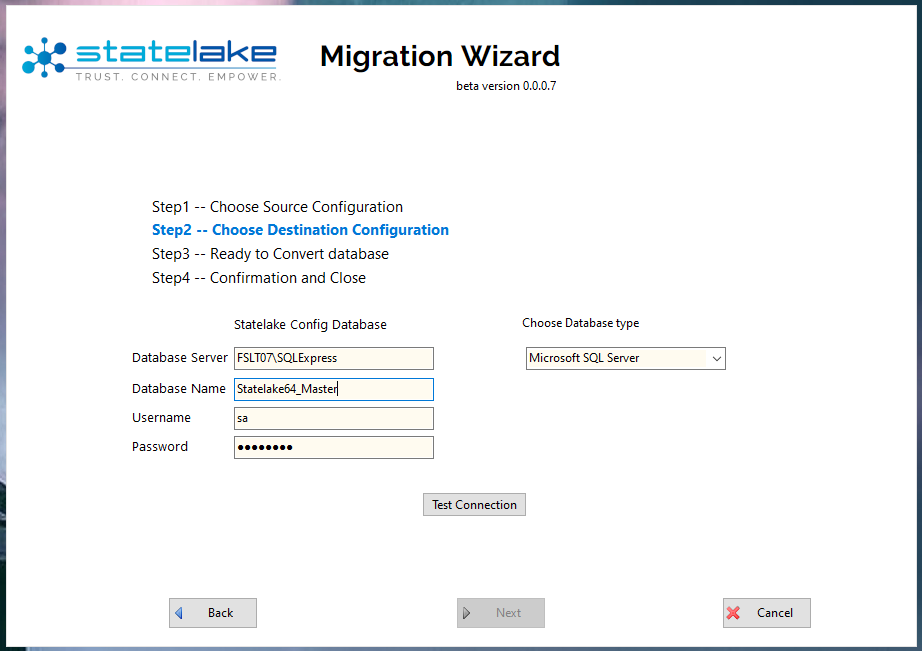Click the beta version 0.0.0.7 text

(x=506, y=86)
